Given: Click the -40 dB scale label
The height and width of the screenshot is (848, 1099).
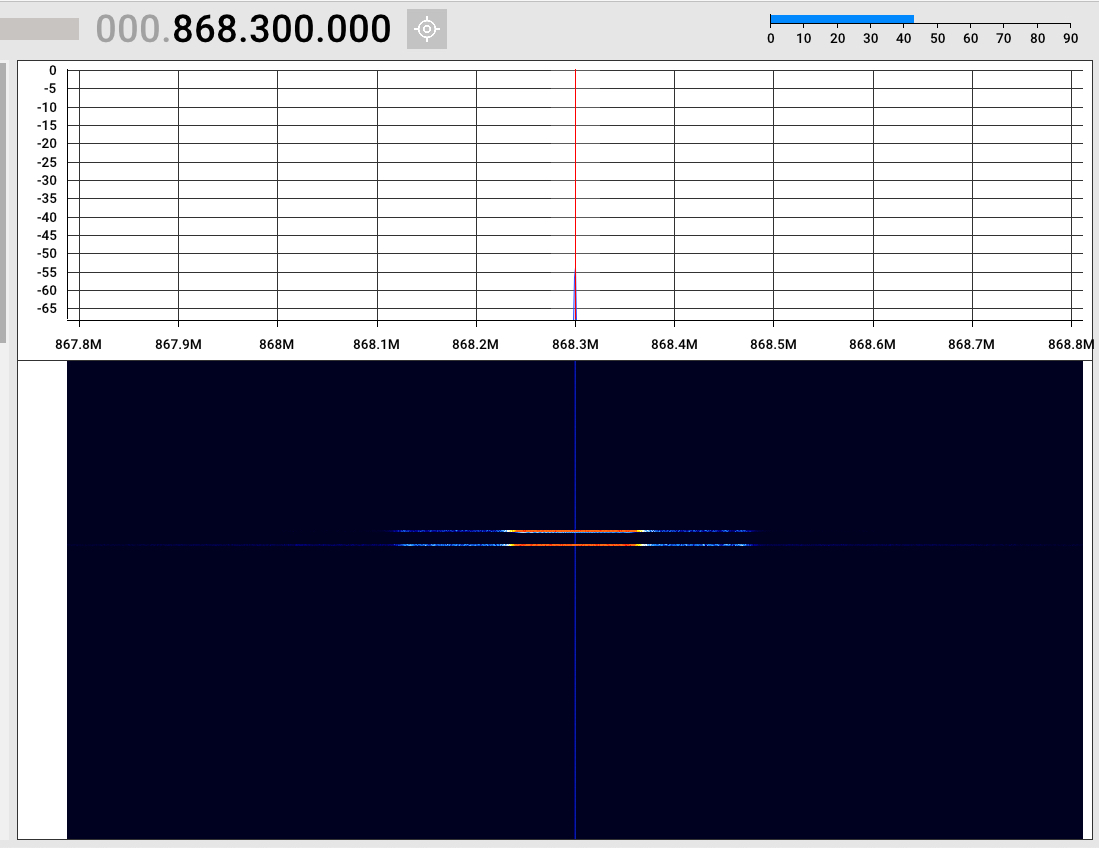Looking at the screenshot, I should [x=47, y=217].
